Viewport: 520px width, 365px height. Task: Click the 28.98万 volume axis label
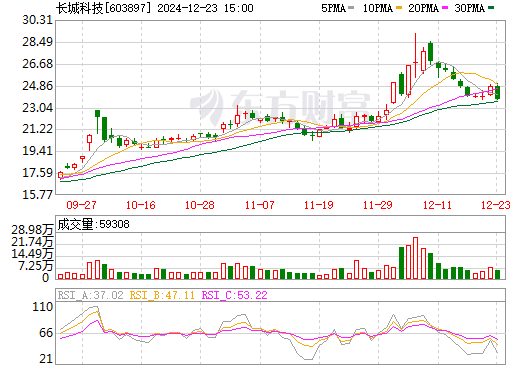point(32,230)
